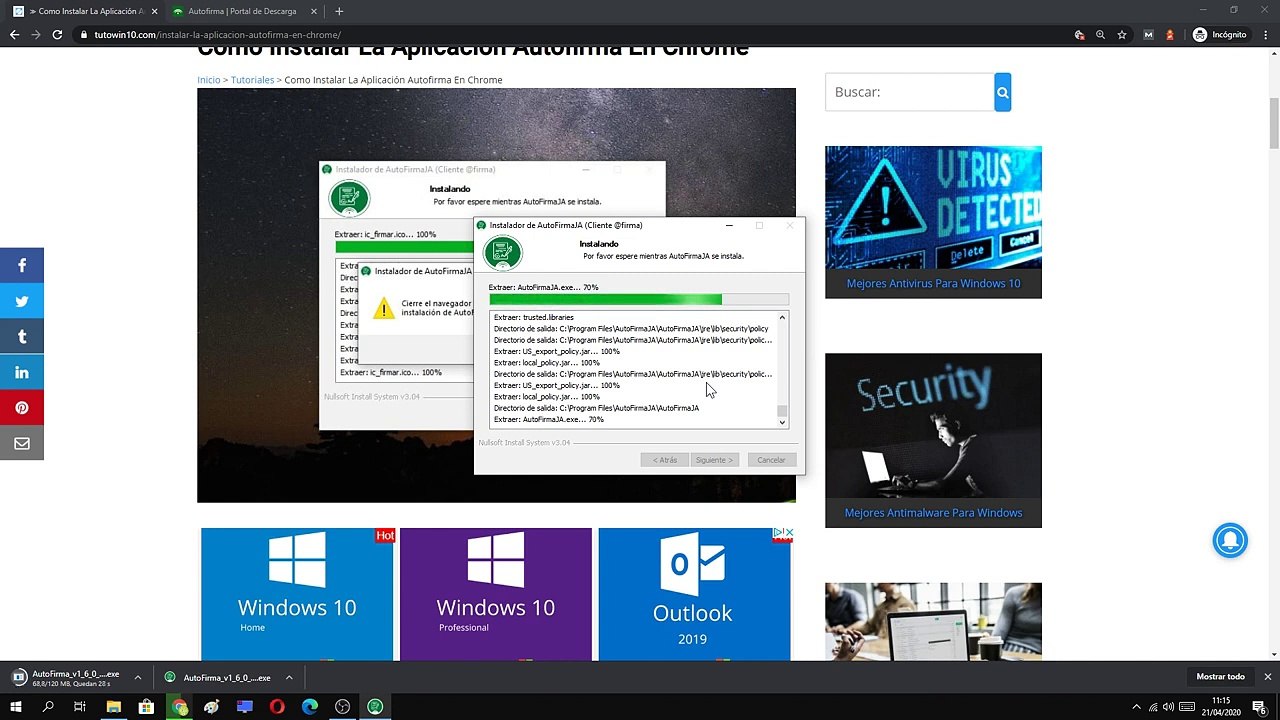
Task: Open the Security hacker thumbnail
Action: coord(933,425)
